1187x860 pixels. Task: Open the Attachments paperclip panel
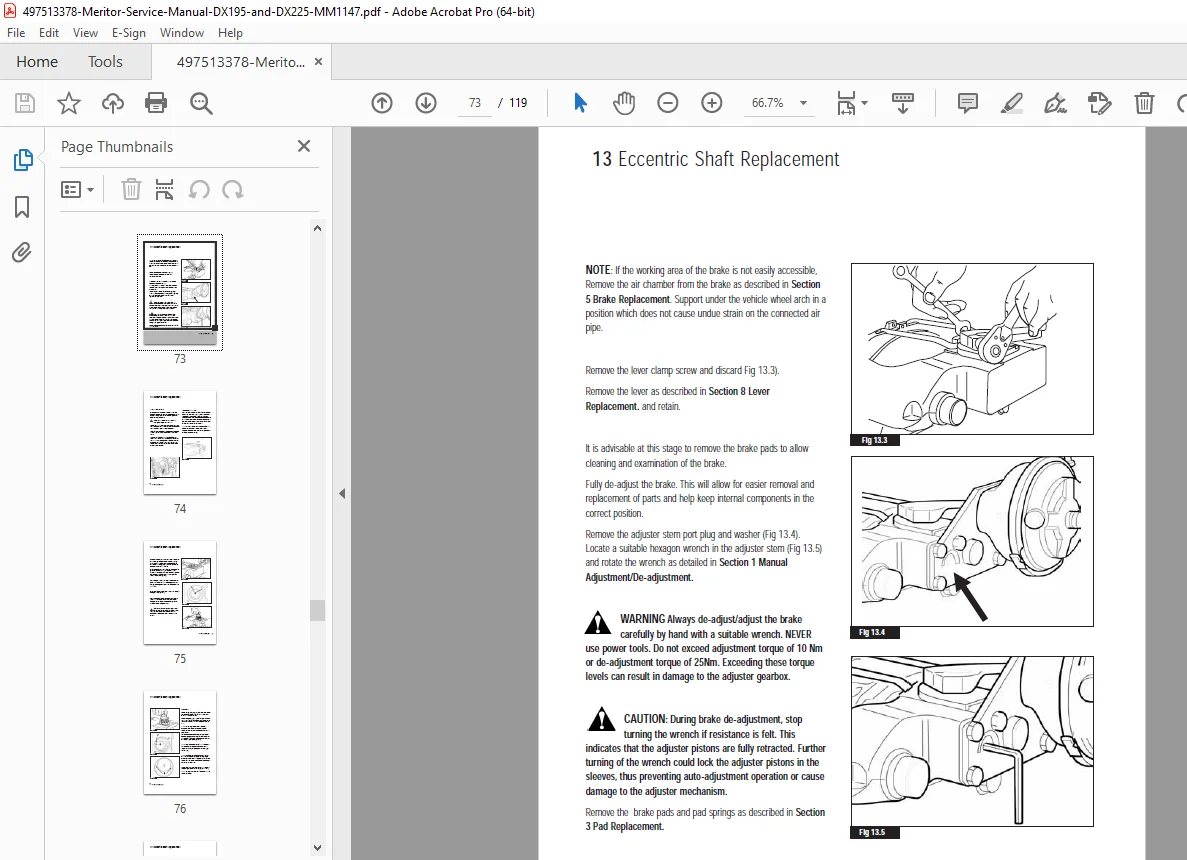(22, 252)
